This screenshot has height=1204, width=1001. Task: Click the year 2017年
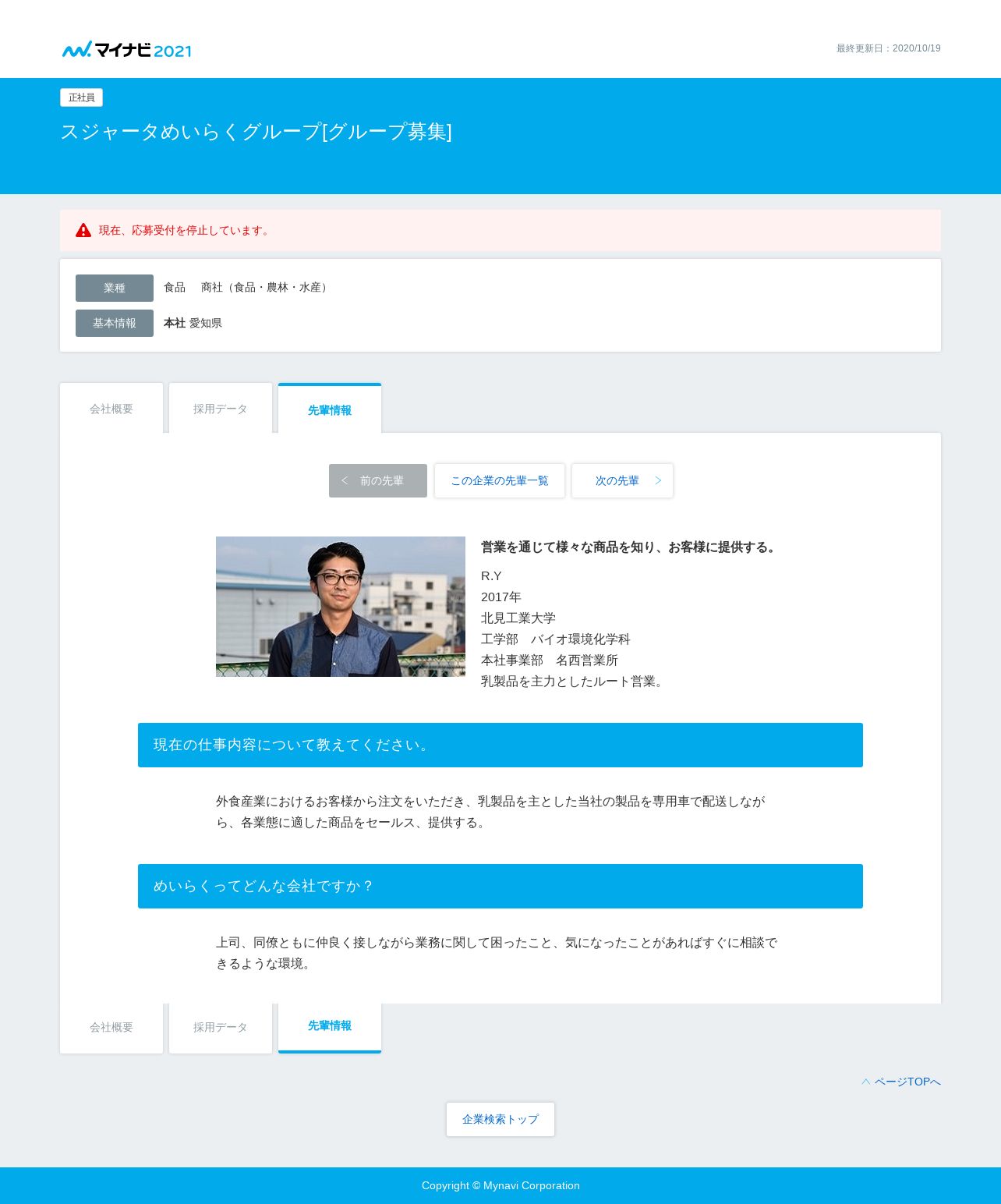click(x=501, y=597)
